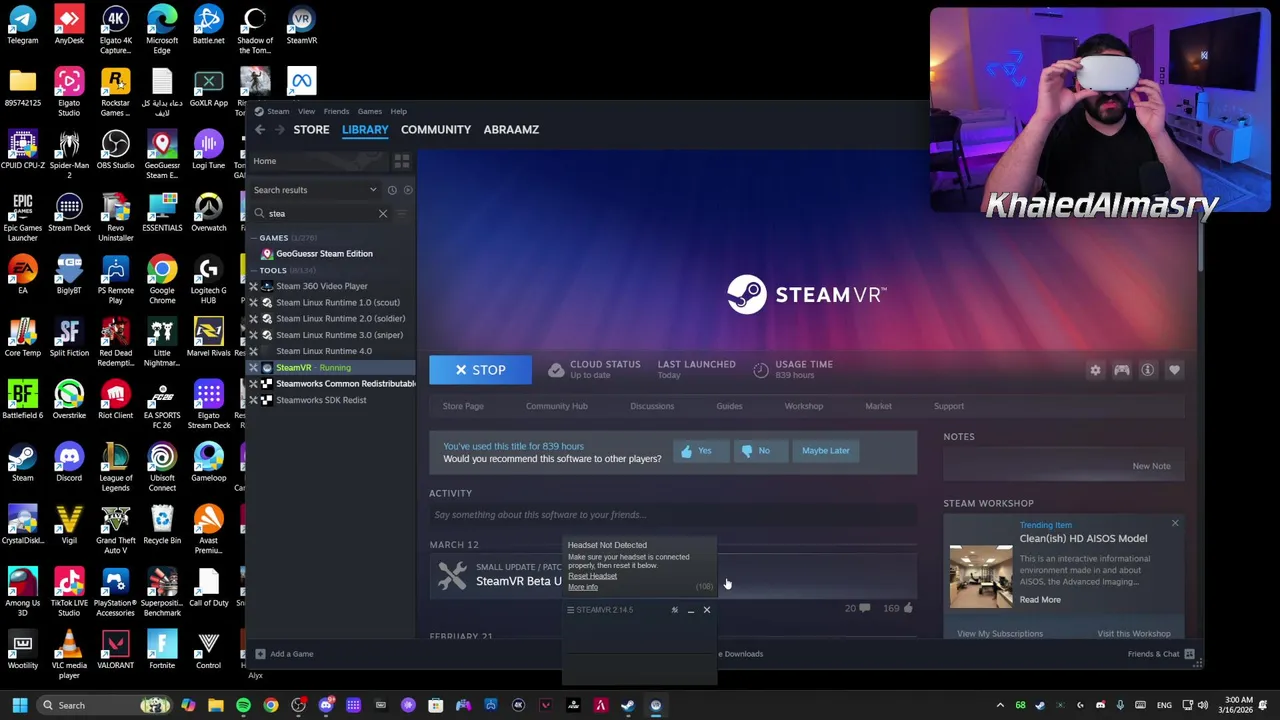Show SteamVR info icon details
The image size is (1280, 720).
pos(1148,370)
